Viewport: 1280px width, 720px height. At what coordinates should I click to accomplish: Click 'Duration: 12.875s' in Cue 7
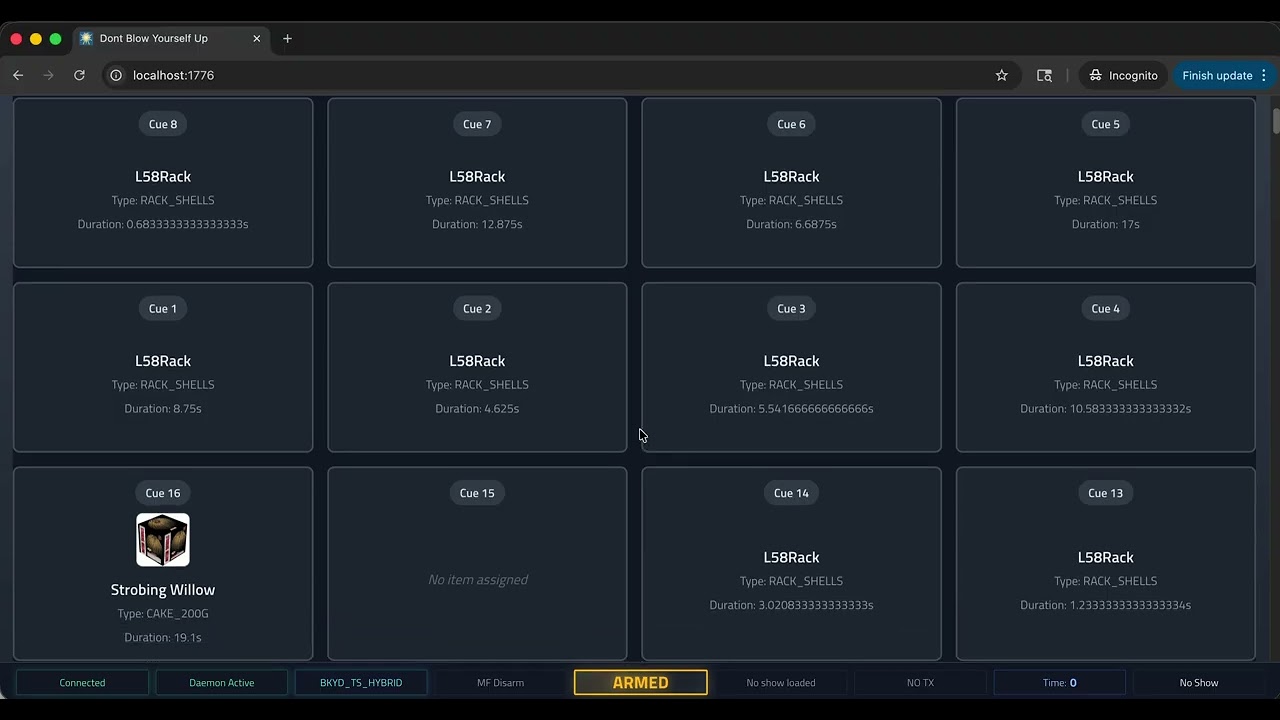click(477, 224)
